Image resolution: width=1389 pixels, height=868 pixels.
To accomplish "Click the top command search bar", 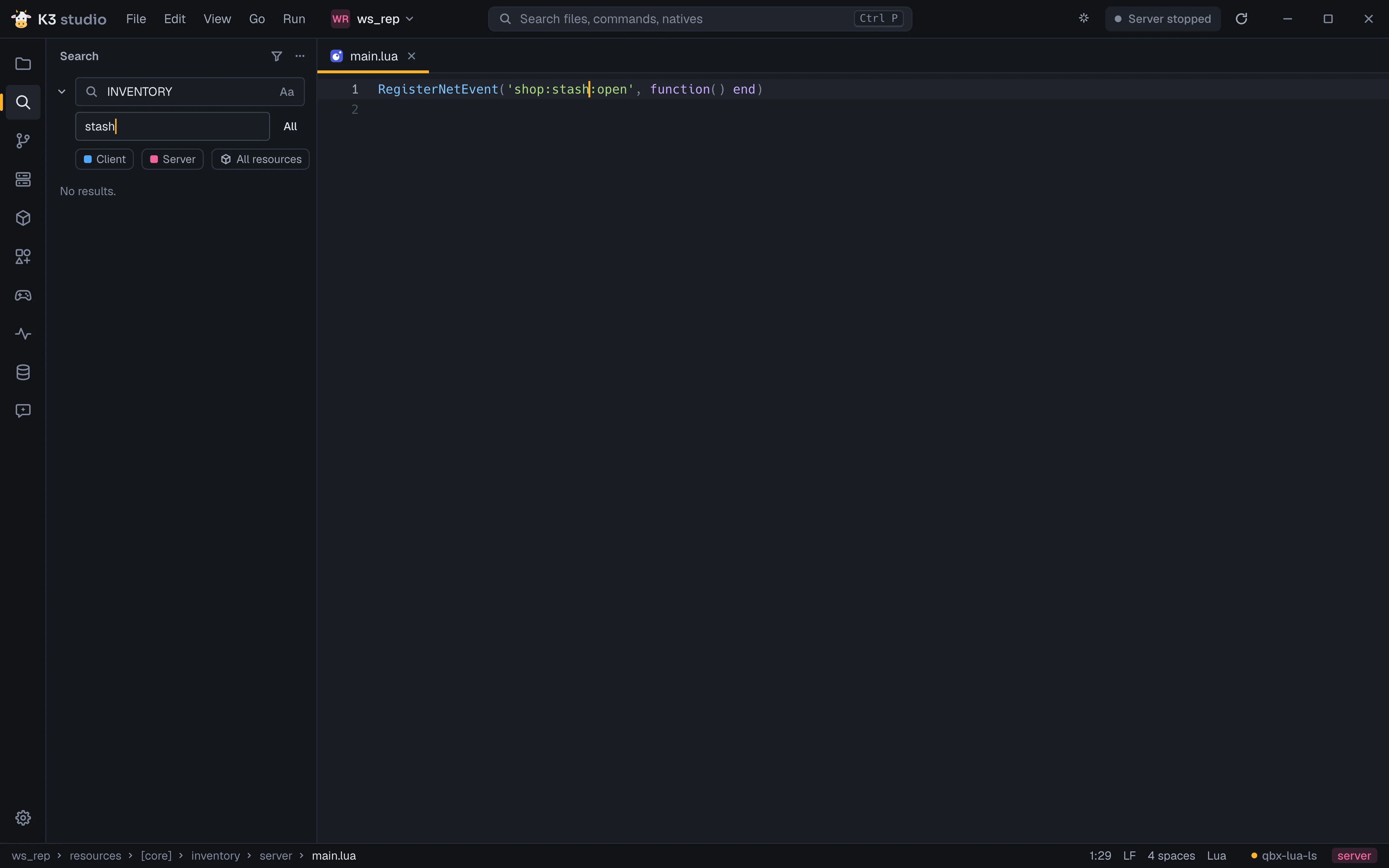I will (x=700, y=19).
